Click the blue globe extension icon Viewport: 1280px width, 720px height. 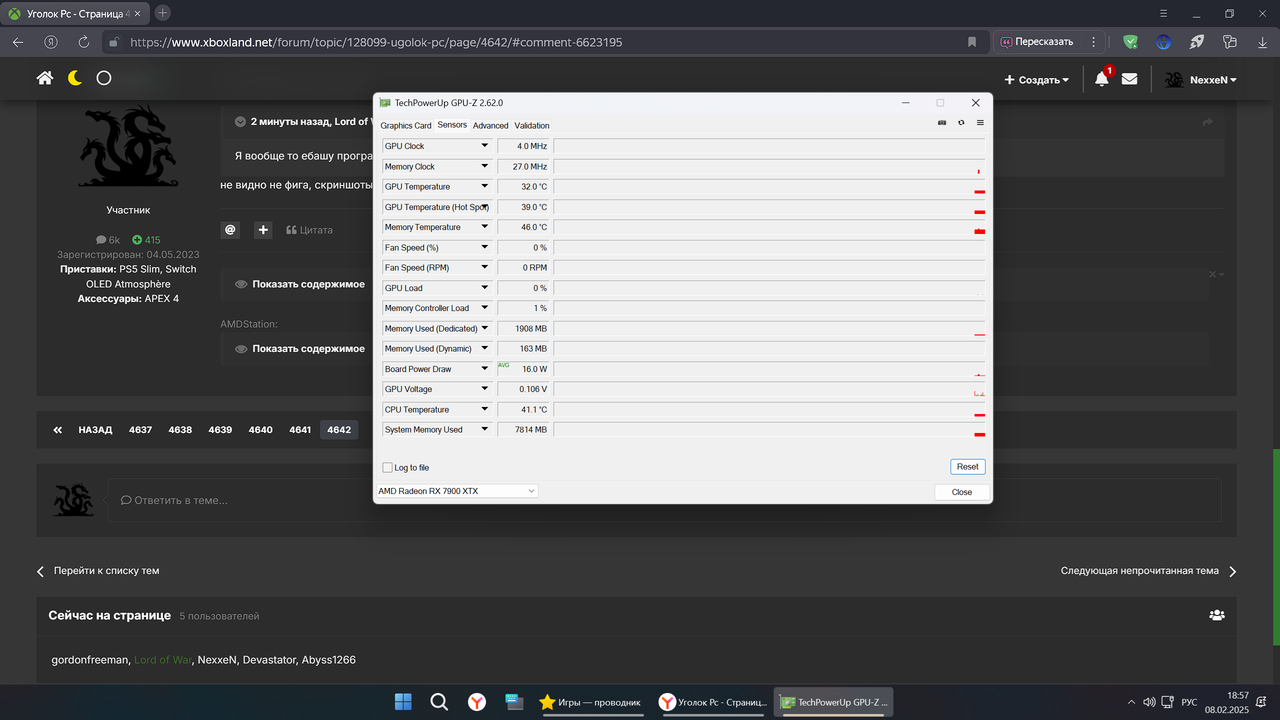pos(1163,42)
